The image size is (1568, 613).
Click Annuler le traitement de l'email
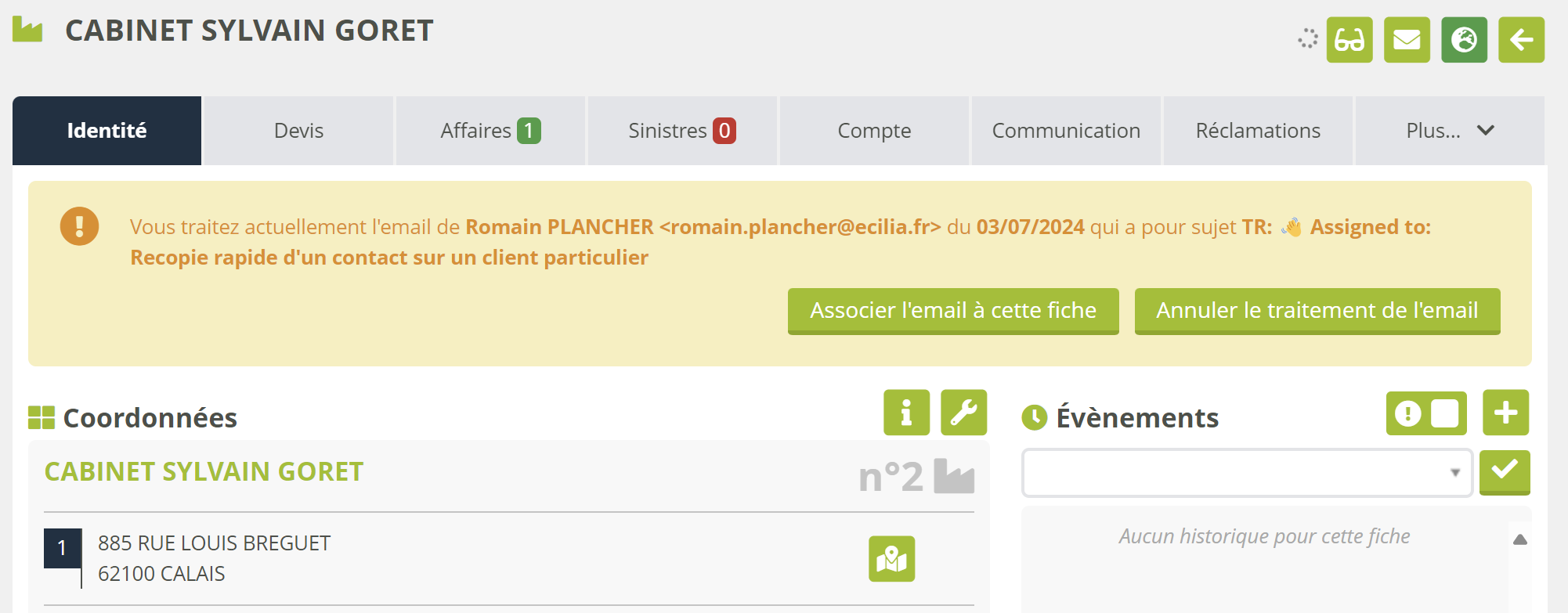(x=1317, y=311)
